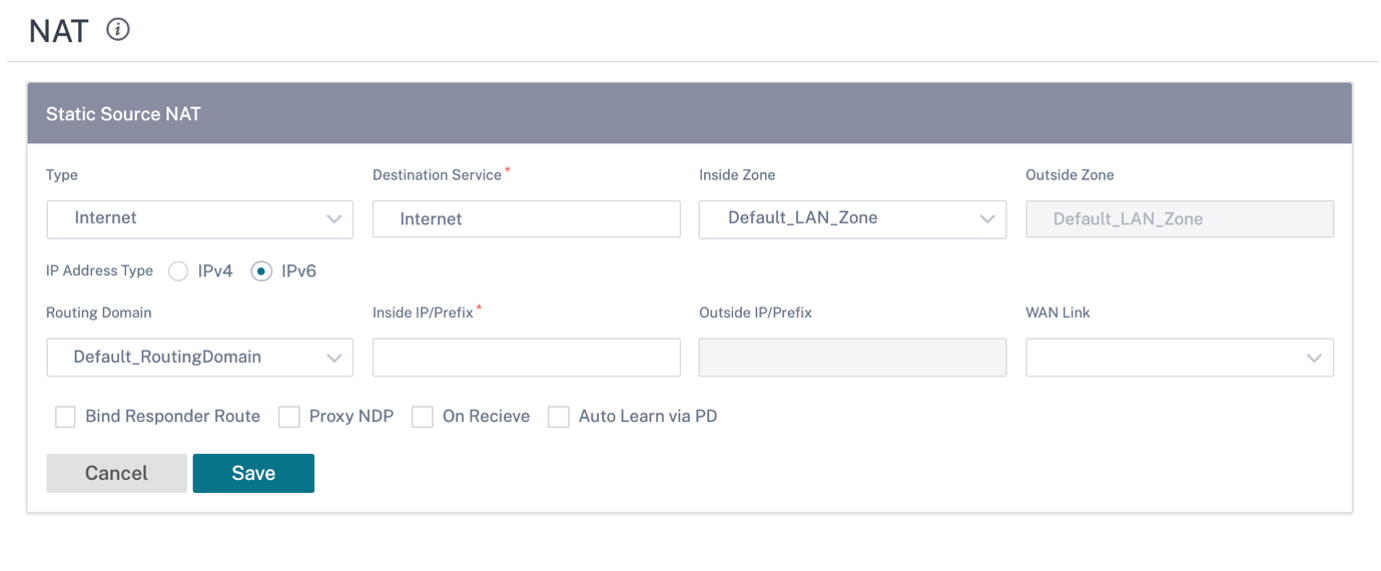The height and width of the screenshot is (571, 1381).
Task: Click the Destination Service label
Action: click(x=437, y=175)
